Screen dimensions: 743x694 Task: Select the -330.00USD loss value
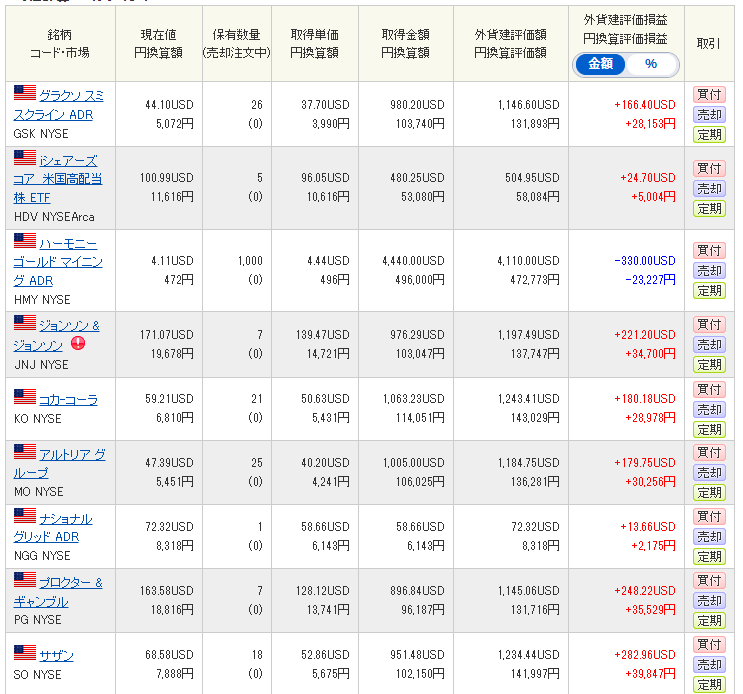[644, 261]
